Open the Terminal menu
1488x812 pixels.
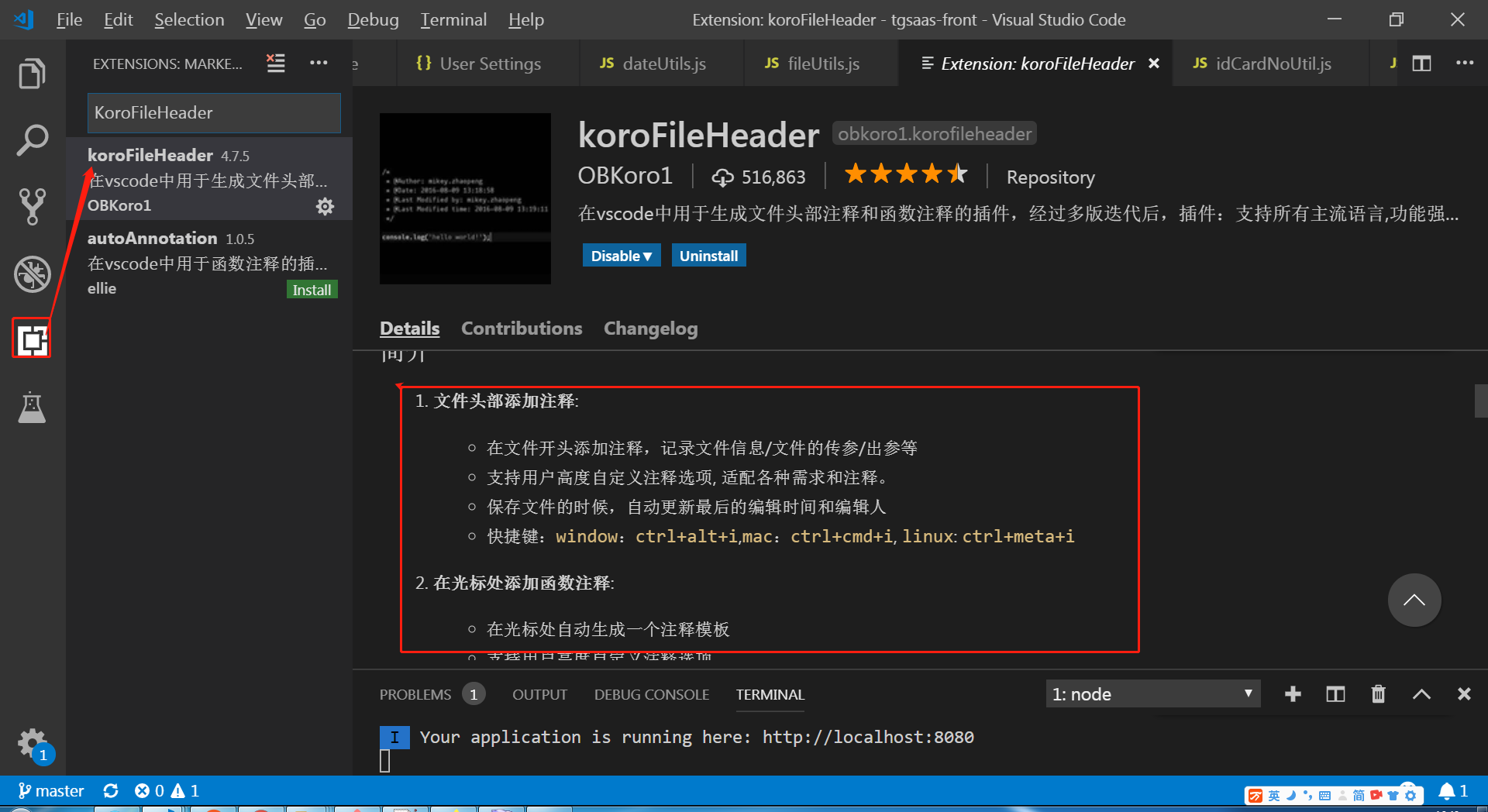point(453,19)
